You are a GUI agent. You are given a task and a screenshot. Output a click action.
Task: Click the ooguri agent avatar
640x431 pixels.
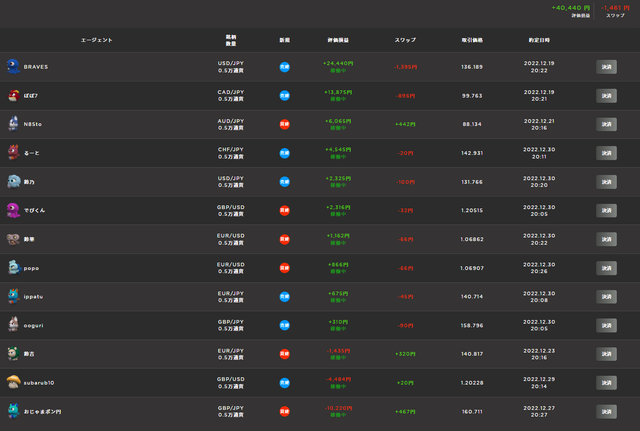point(13,325)
